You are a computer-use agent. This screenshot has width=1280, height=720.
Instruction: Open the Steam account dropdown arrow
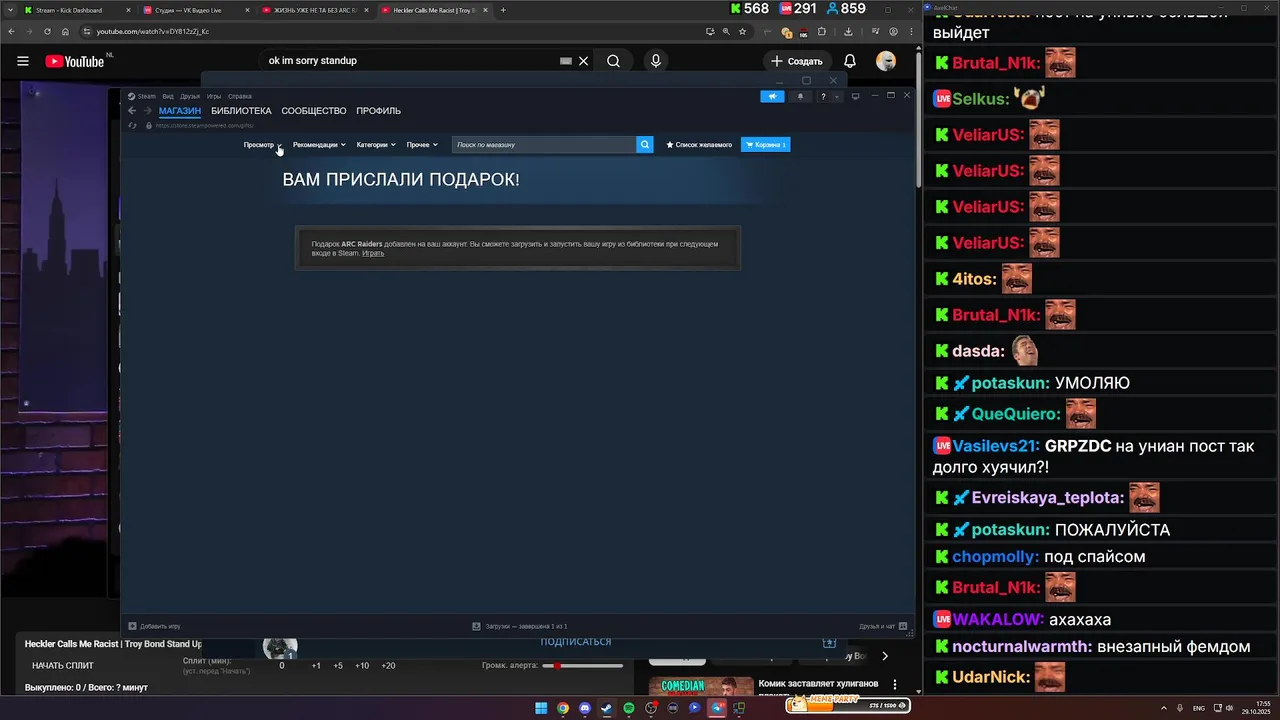(838, 96)
